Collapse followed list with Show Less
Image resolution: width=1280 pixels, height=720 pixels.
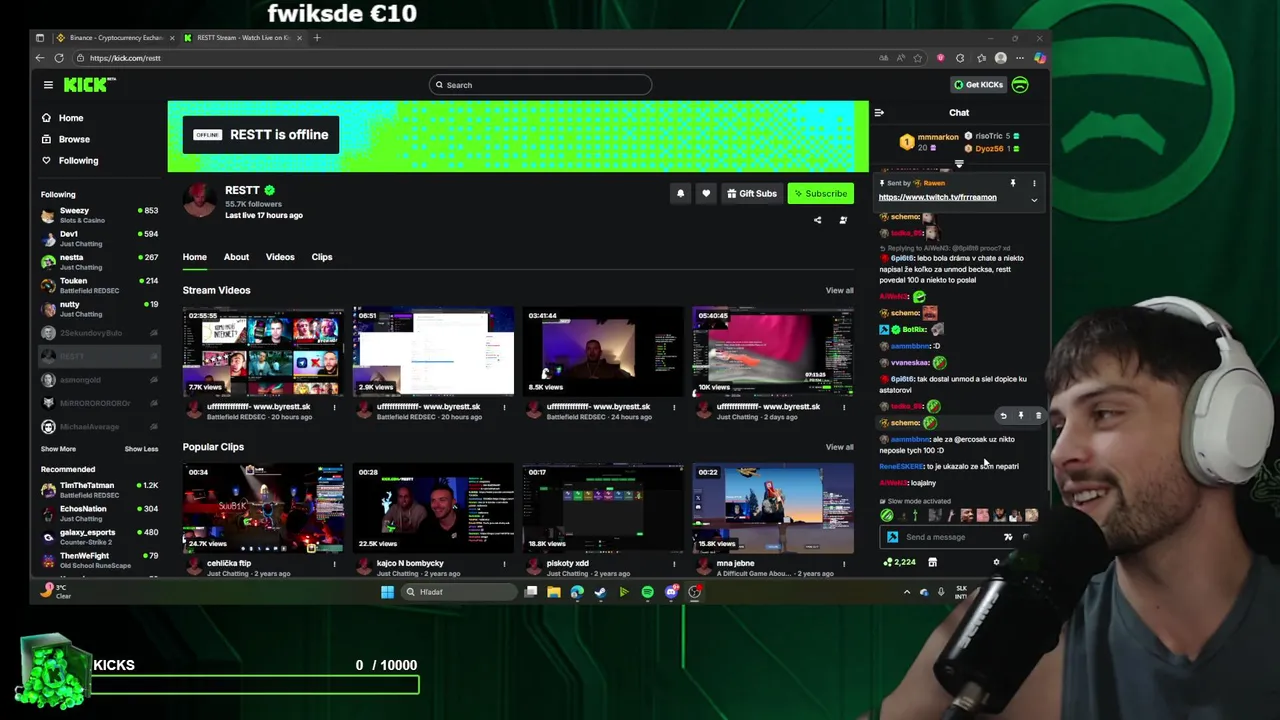tap(141, 449)
